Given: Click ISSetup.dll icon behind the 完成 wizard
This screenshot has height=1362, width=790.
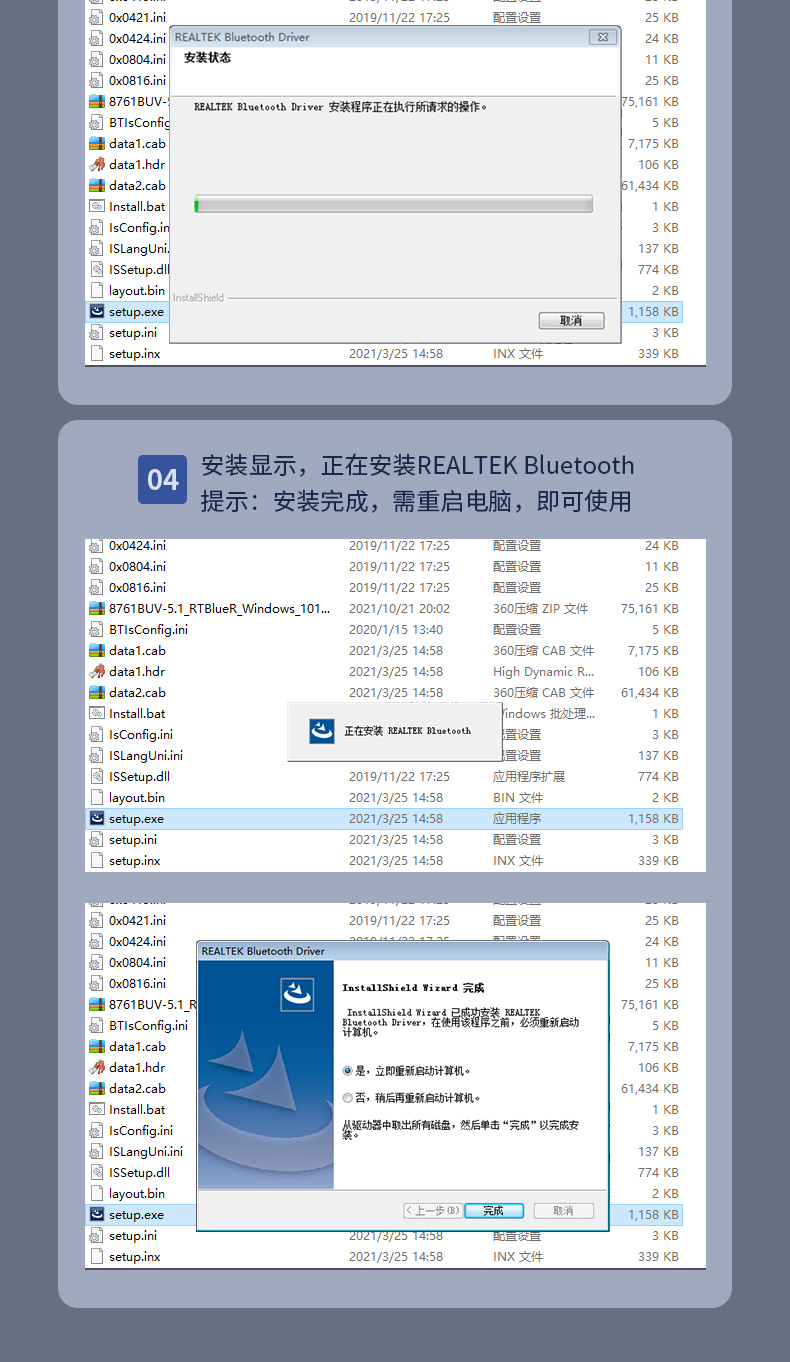Looking at the screenshot, I should pyautogui.click(x=97, y=1172).
